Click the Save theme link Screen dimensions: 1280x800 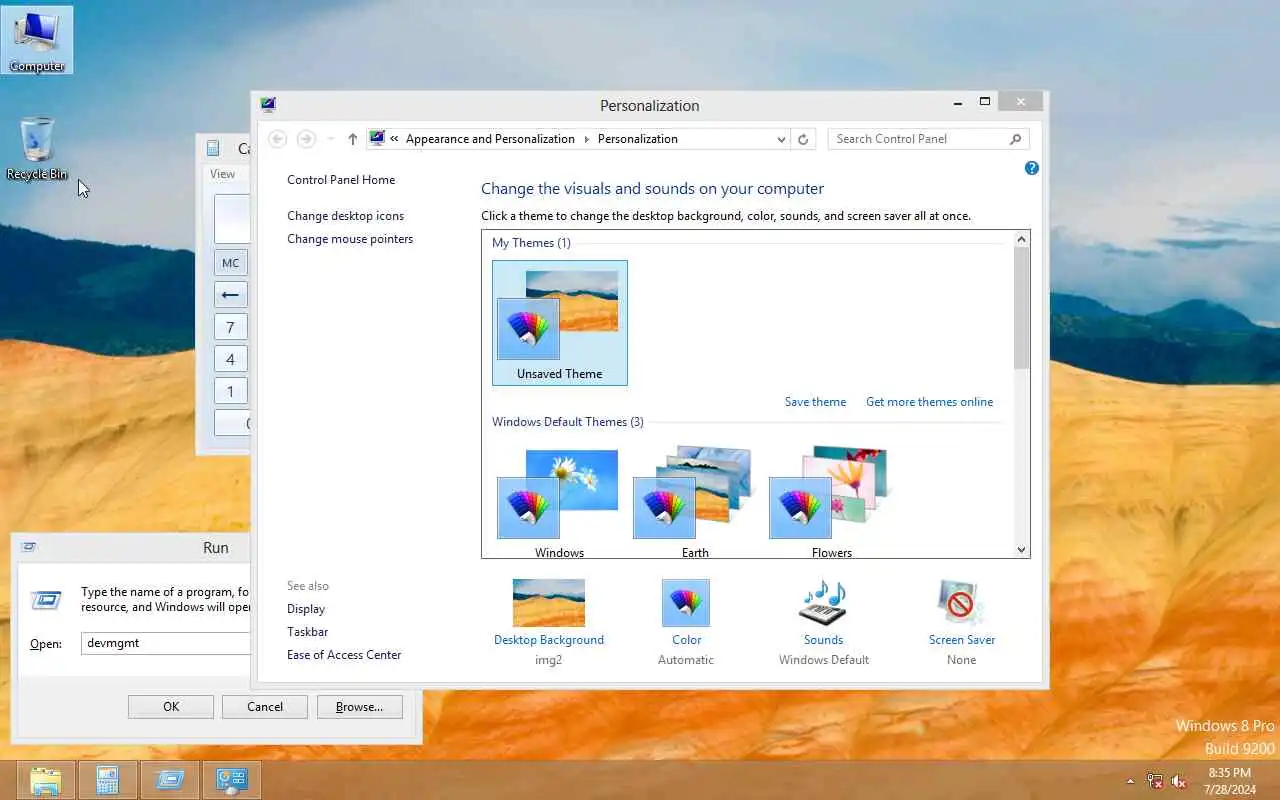coord(815,402)
